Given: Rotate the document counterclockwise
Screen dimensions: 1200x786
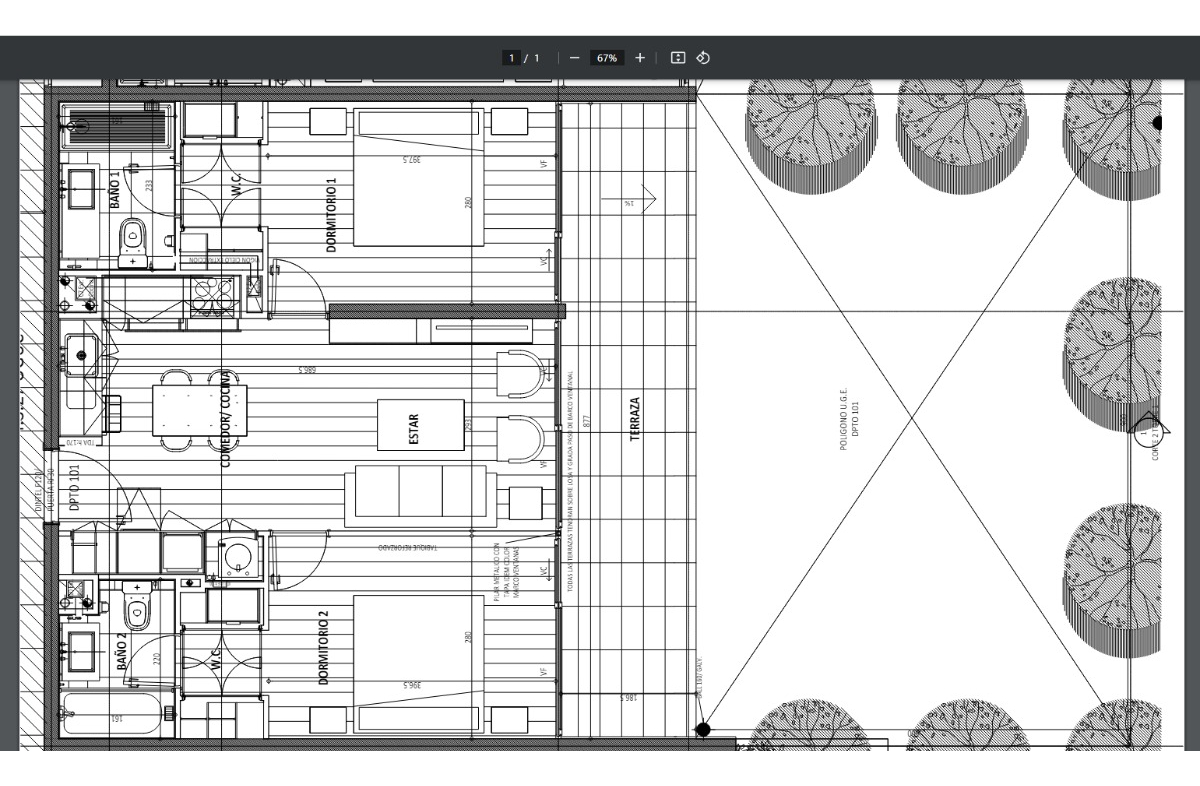Looking at the screenshot, I should (x=703, y=58).
